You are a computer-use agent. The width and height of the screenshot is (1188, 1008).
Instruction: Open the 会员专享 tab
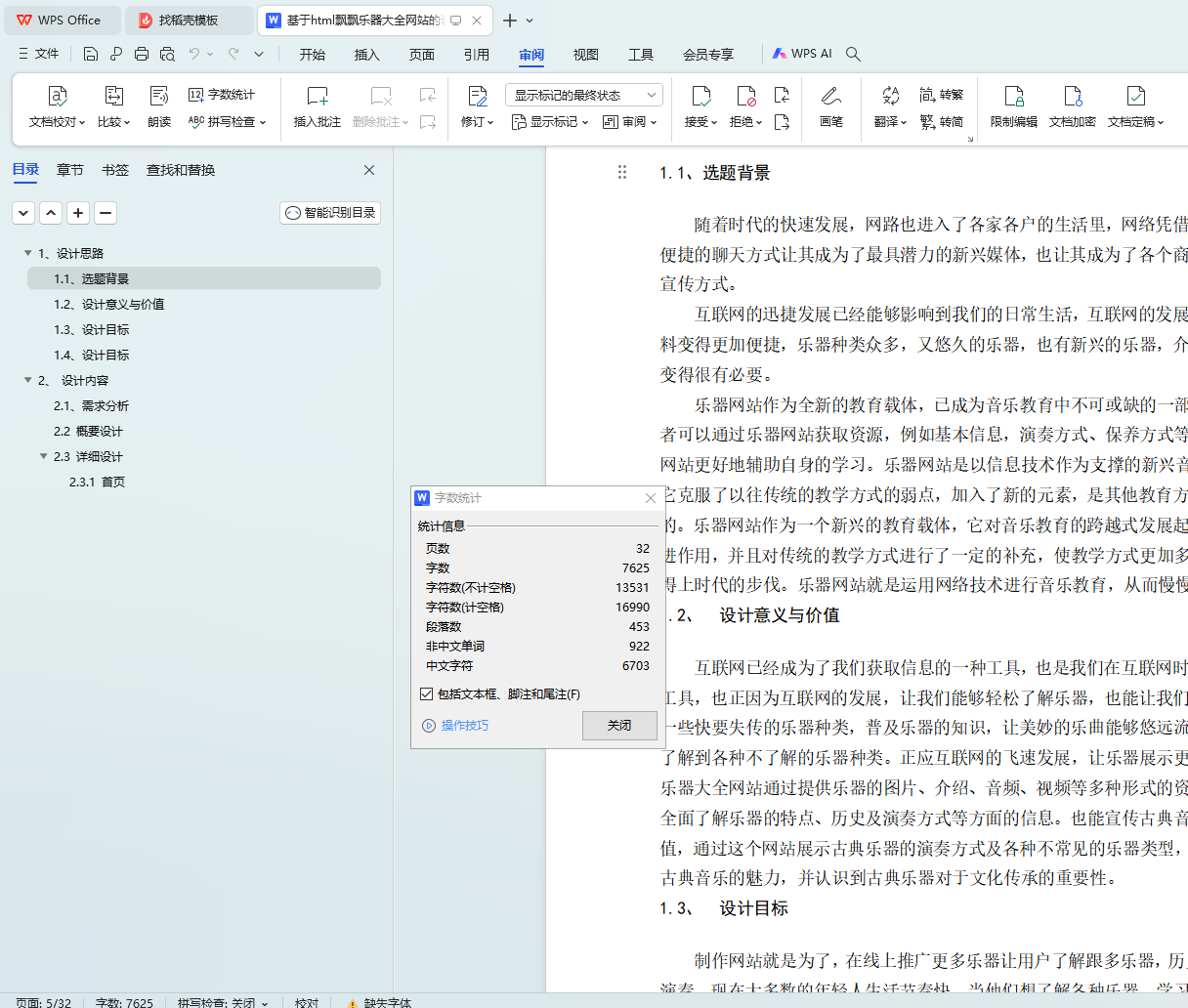(x=708, y=54)
